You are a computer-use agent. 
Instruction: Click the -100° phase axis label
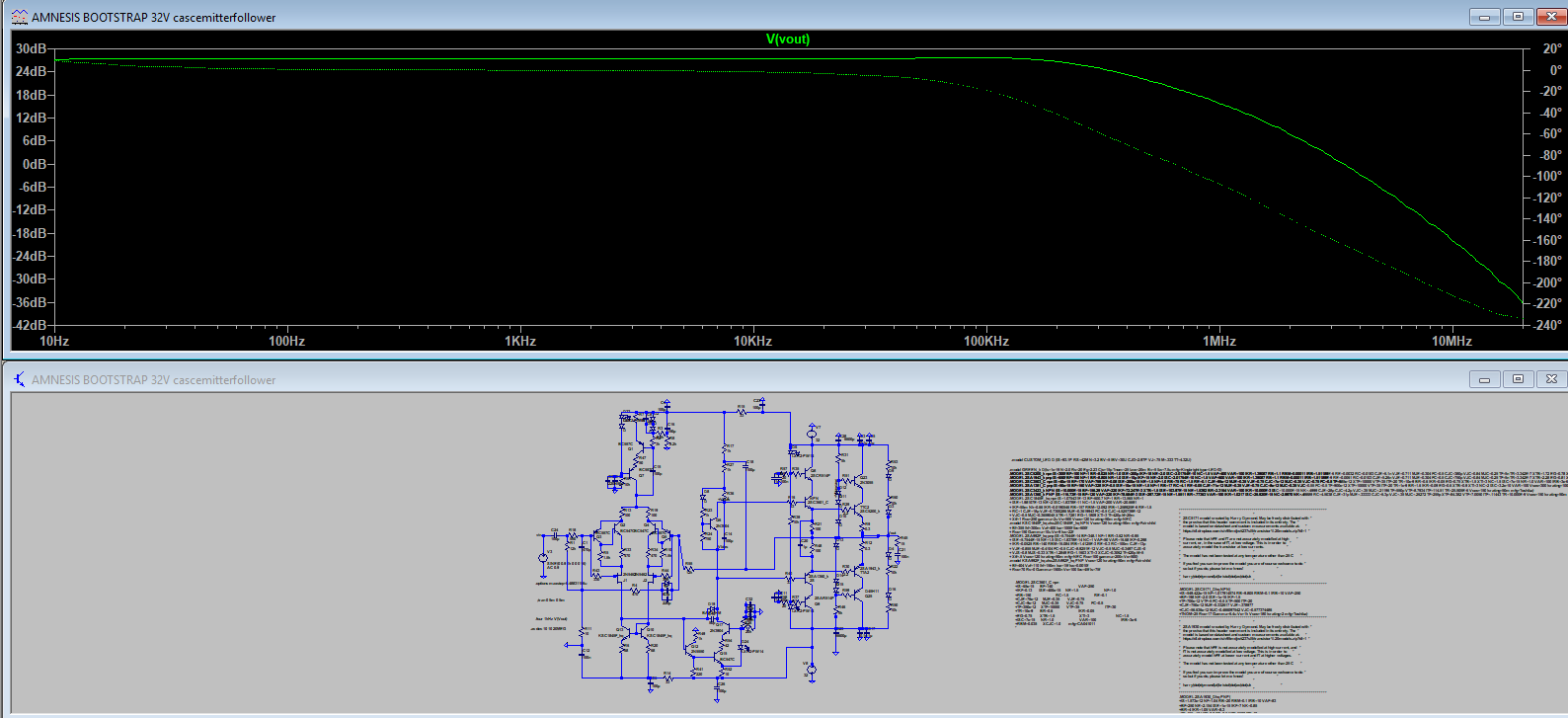coord(1547,176)
